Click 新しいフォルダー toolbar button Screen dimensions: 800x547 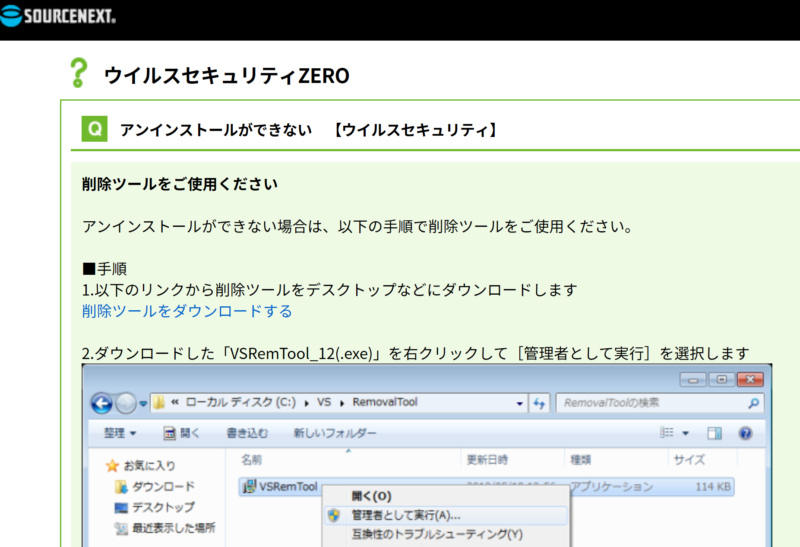pyautogui.click(x=335, y=433)
